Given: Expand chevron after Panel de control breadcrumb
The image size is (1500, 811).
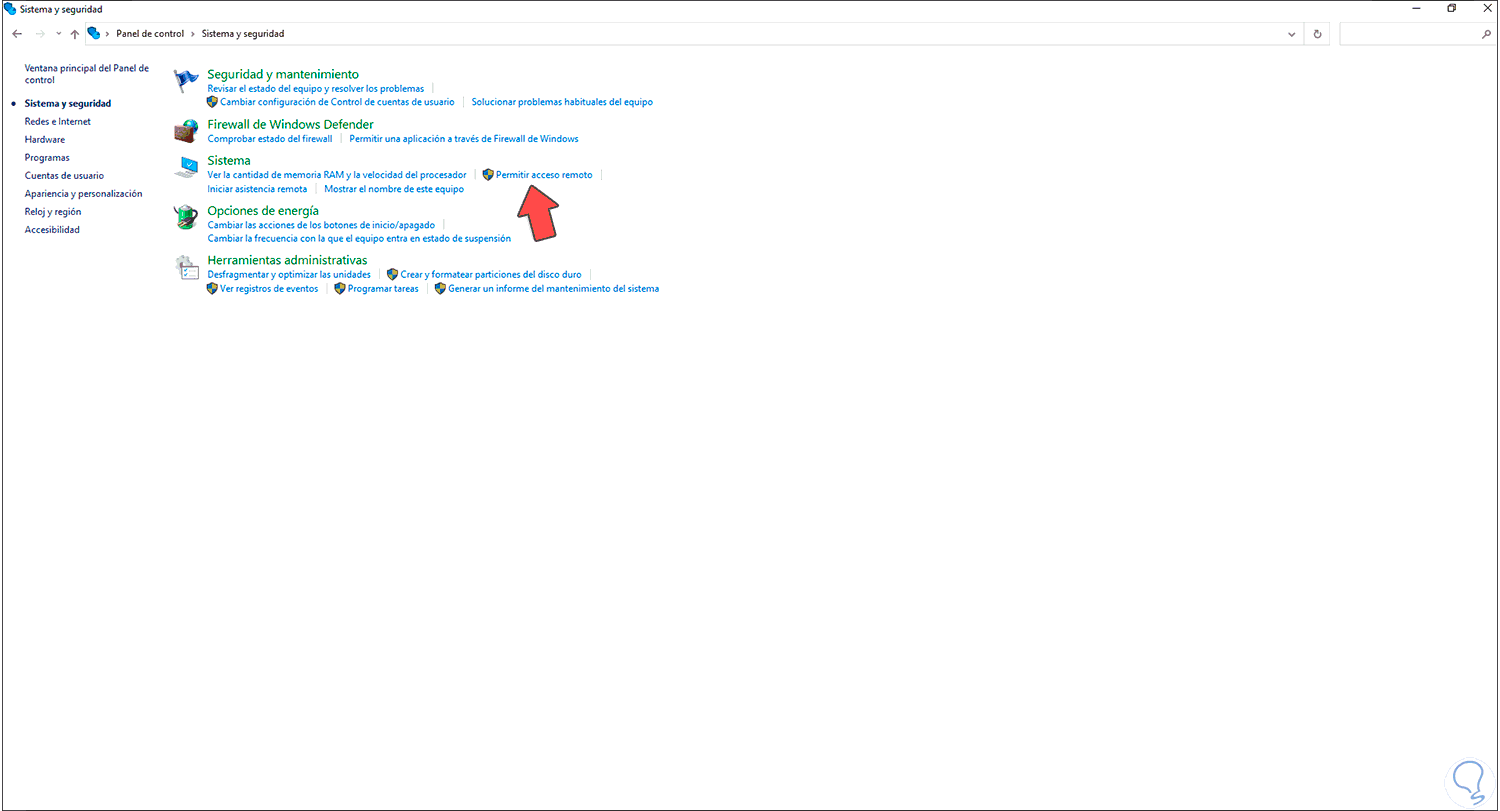Looking at the screenshot, I should coord(193,34).
